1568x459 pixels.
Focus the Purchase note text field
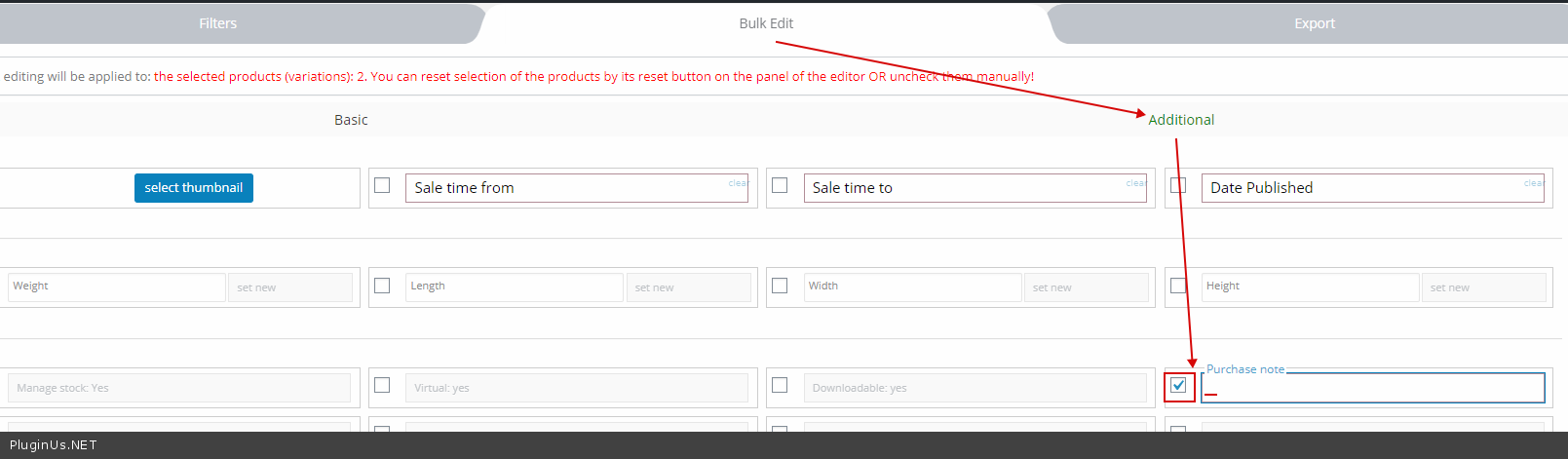tap(1372, 390)
